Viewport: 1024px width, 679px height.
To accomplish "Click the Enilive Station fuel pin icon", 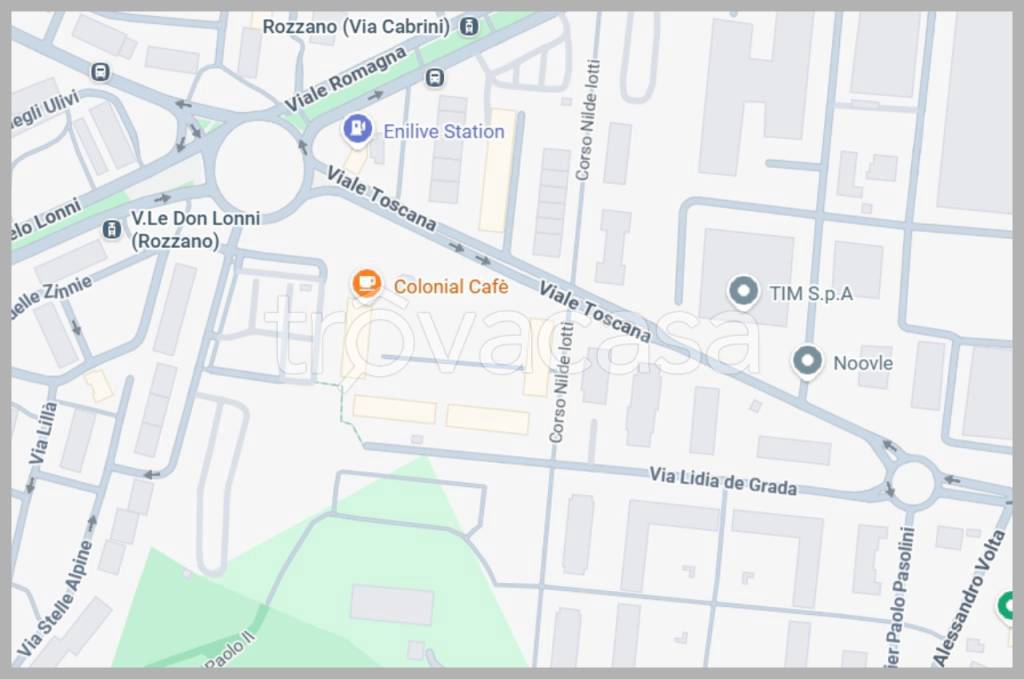I will pyautogui.click(x=357, y=129).
